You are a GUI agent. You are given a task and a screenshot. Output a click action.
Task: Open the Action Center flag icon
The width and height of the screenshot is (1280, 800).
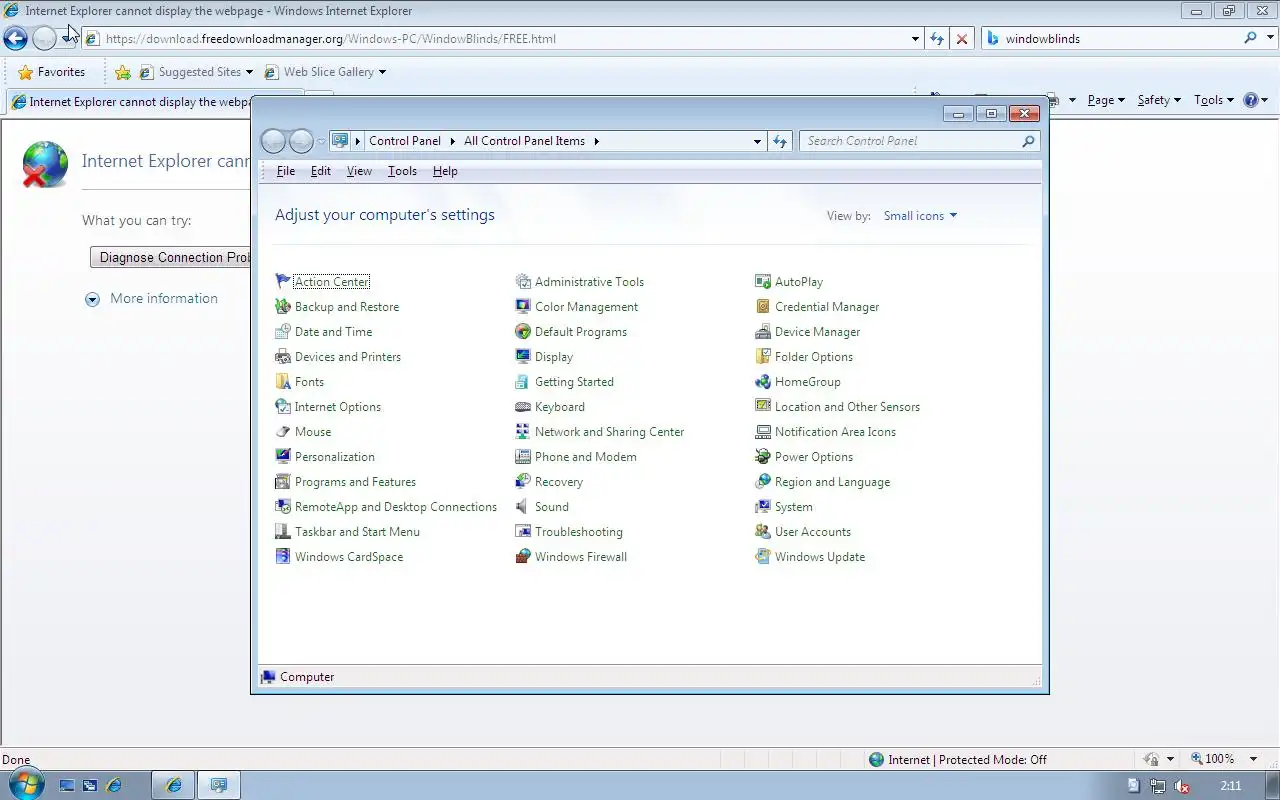point(283,282)
